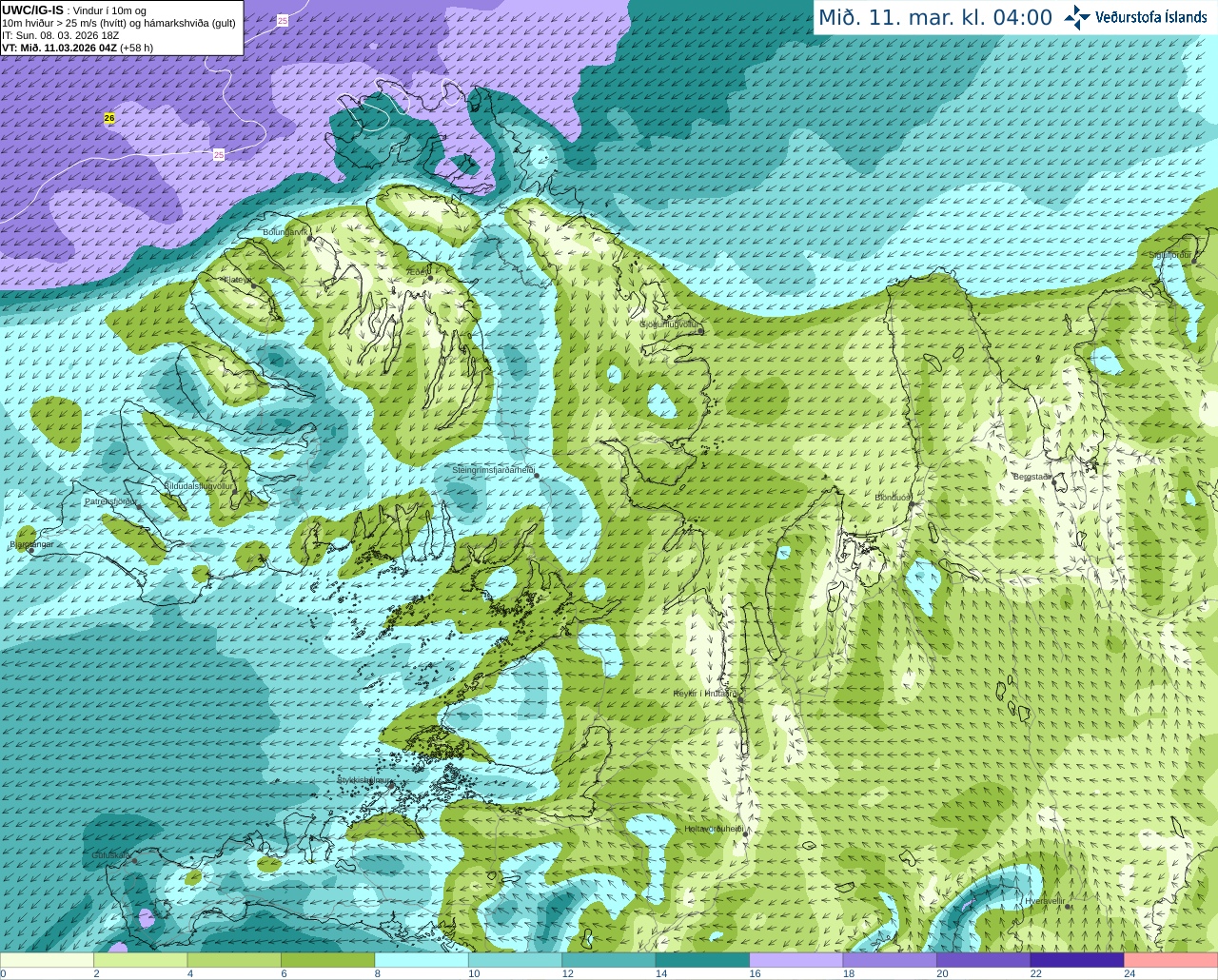Pick the pink above-24 m/s legend swatch

coord(1170,960)
